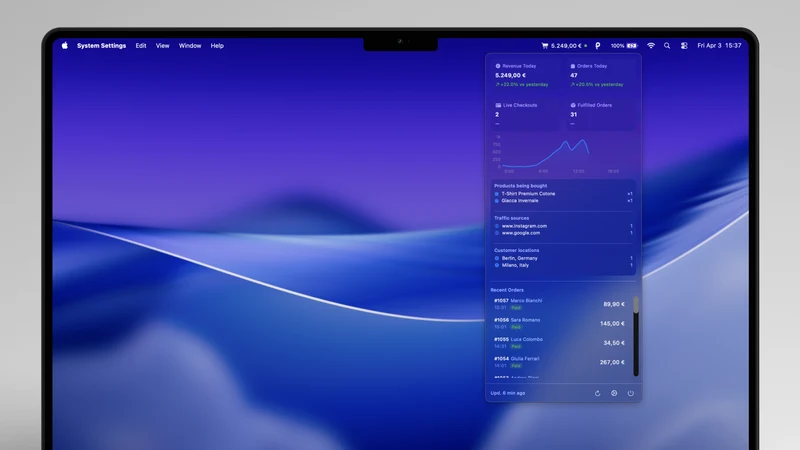Open the System Settings menu
Screen dimensions: 800x450
(x=102, y=45)
